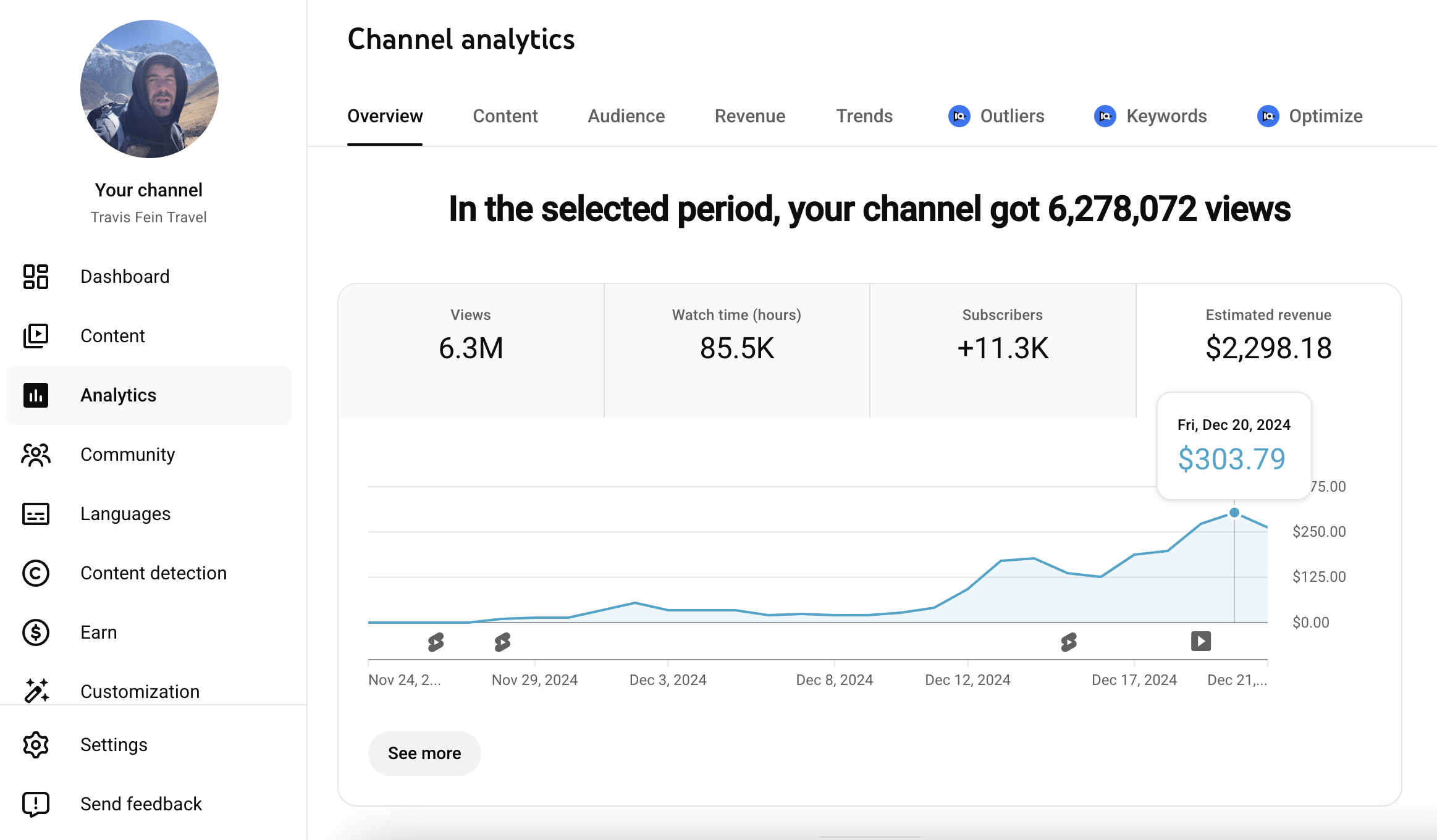The width and height of the screenshot is (1437, 840).
Task: Click the Shorts marker near Dec 17
Action: click(1069, 642)
